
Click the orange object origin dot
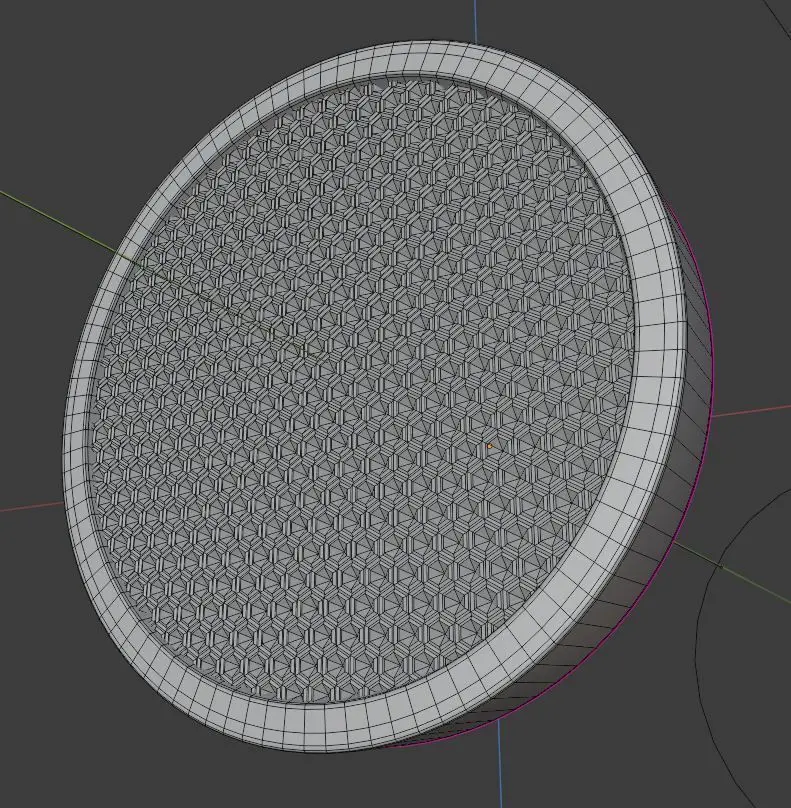tap(490, 446)
